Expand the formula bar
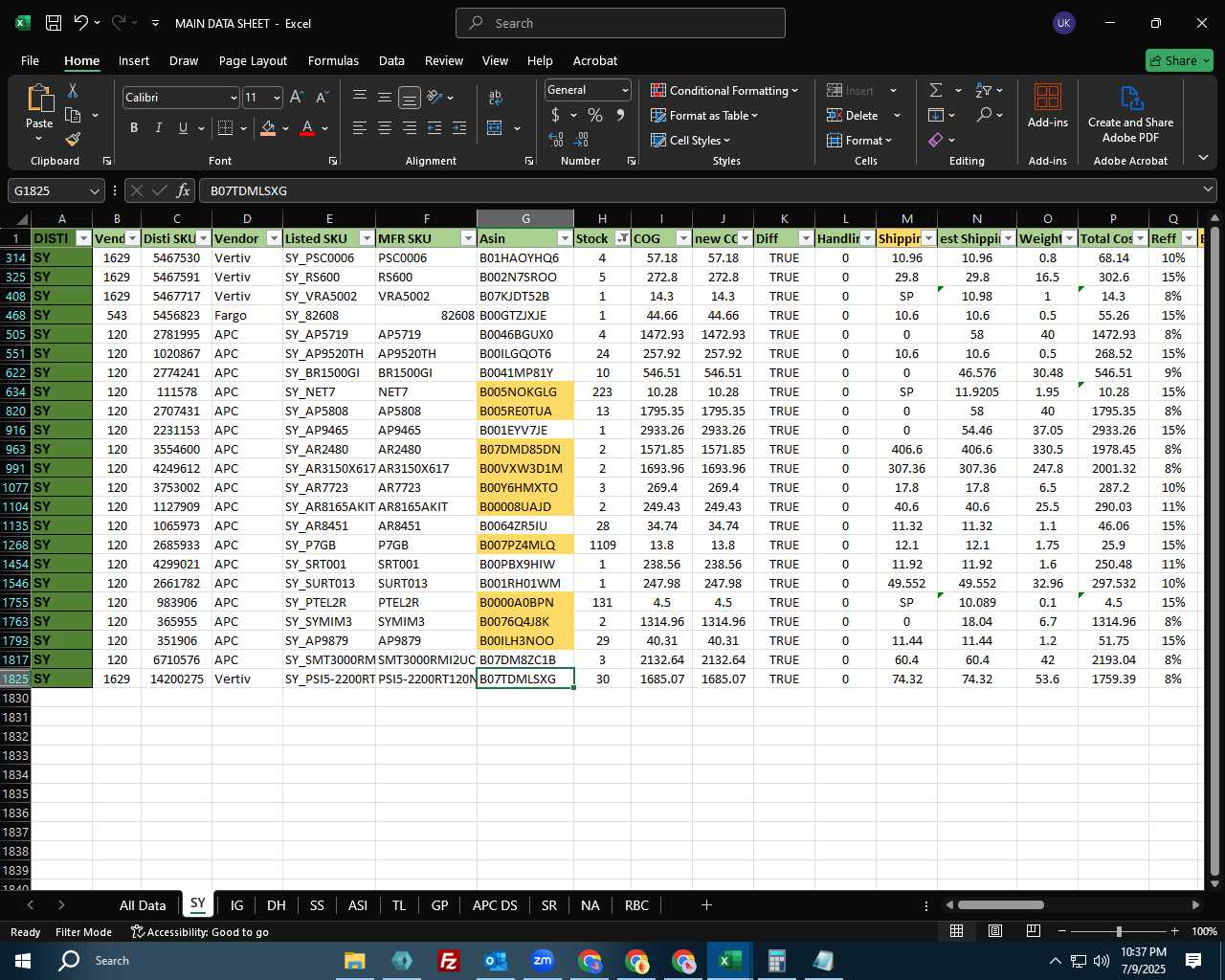Screen dimensions: 1225x980 (x=1209, y=190)
